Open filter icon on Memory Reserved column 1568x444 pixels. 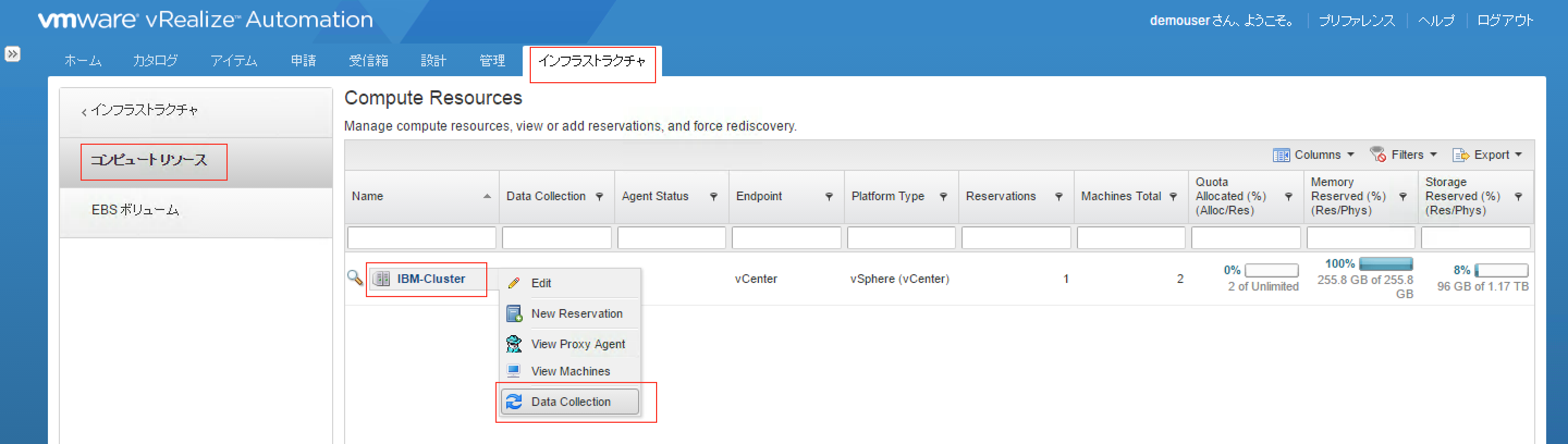pyautogui.click(x=1402, y=196)
